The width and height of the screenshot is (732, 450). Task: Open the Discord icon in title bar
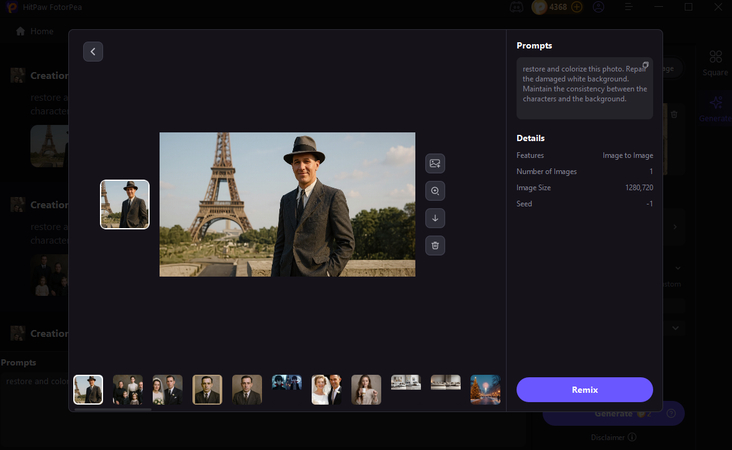(516, 7)
